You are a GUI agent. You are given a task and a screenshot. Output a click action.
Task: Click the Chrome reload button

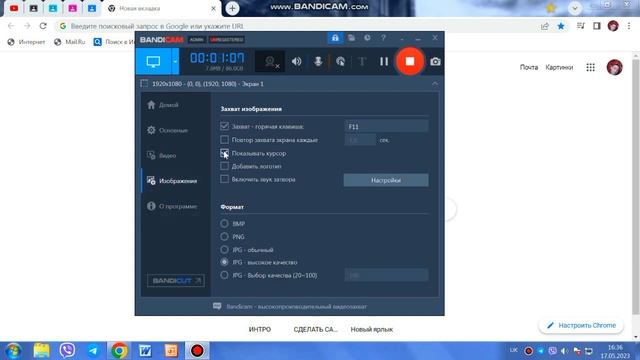tap(43, 26)
